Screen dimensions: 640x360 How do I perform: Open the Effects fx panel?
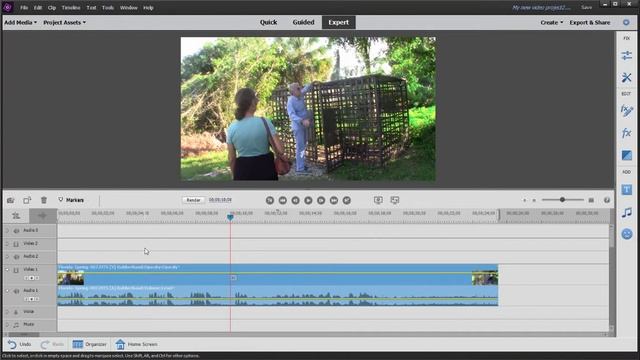627,133
